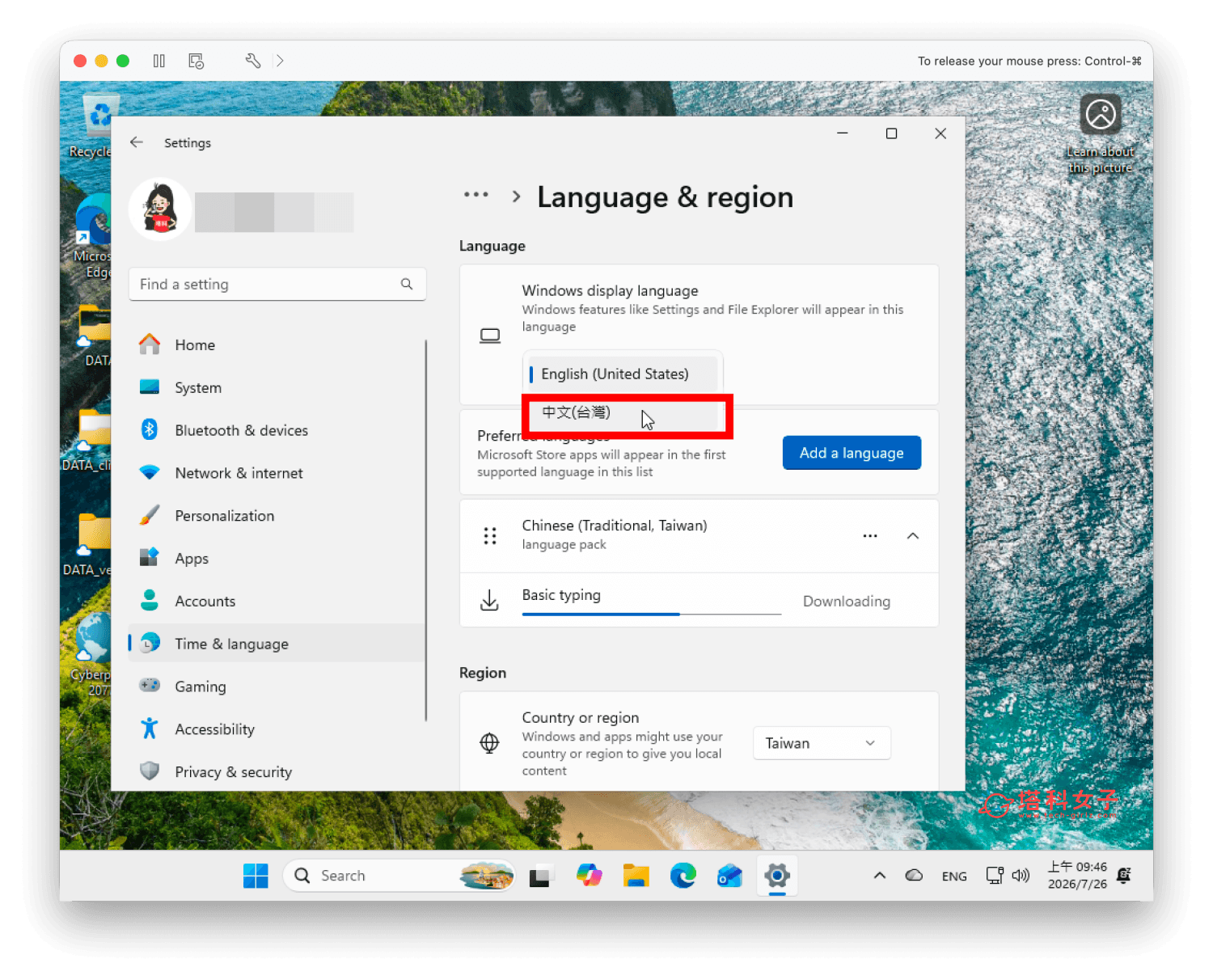Click network tray icon
The image size is (1213, 980).
click(x=995, y=876)
